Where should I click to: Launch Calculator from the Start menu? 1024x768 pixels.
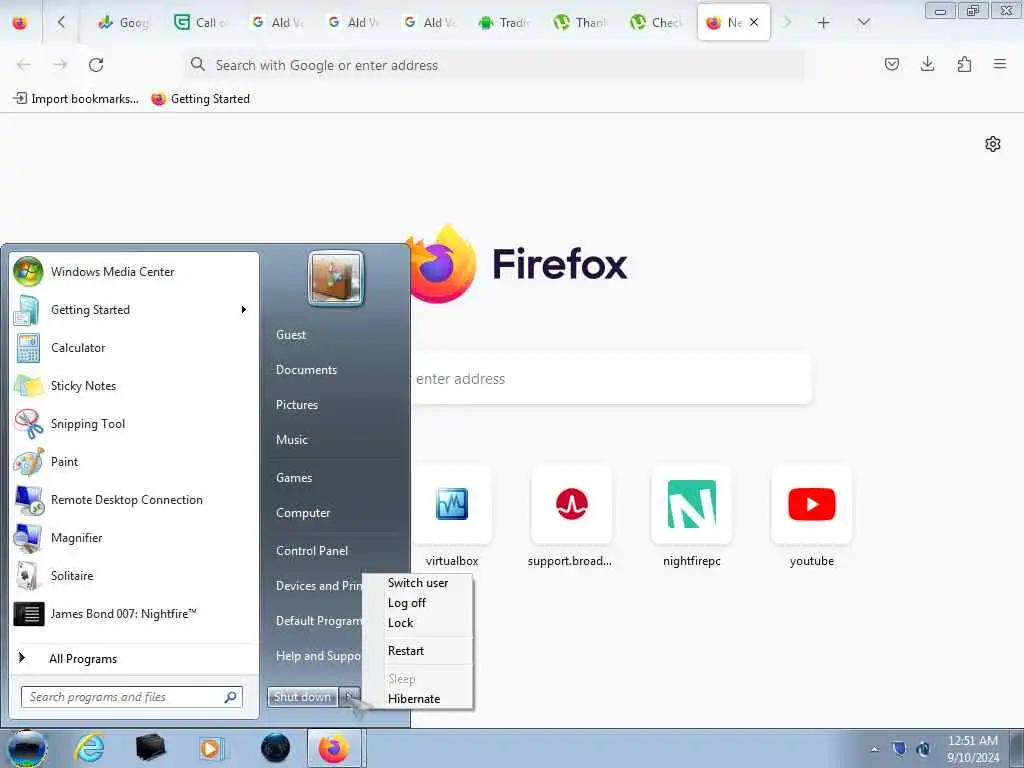135,348
